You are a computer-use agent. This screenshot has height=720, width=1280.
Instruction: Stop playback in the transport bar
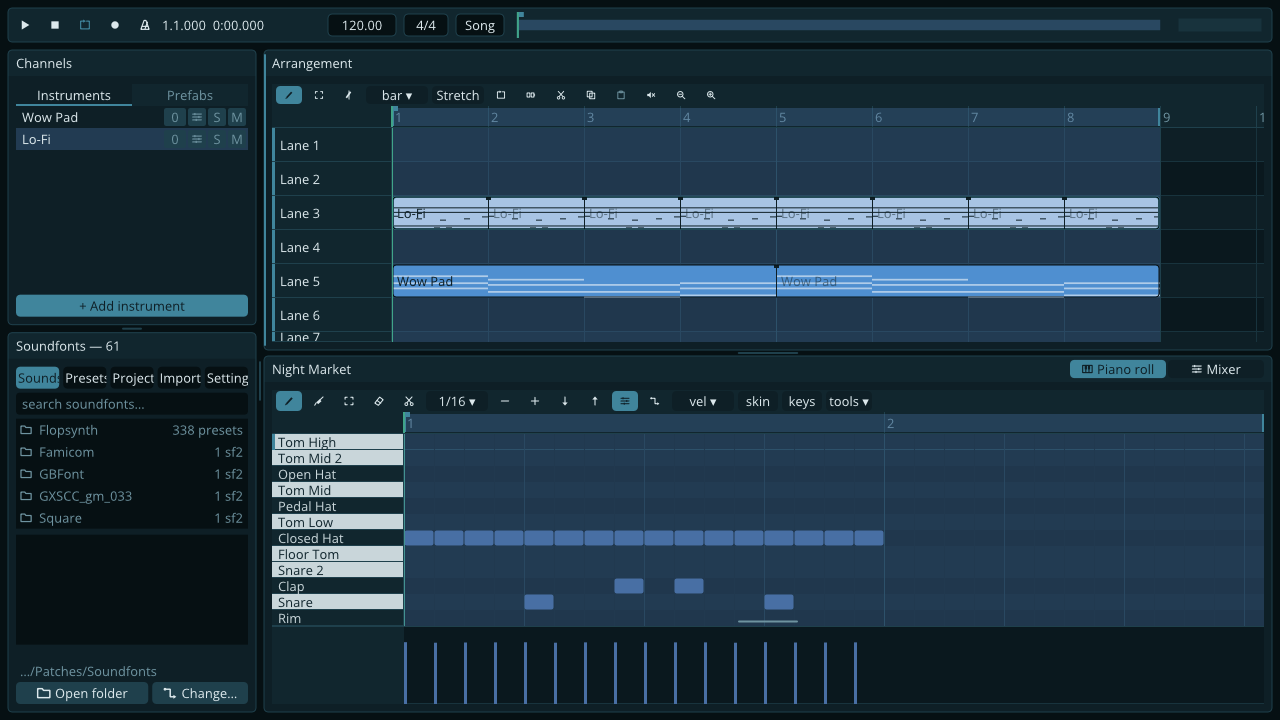pyautogui.click(x=55, y=25)
